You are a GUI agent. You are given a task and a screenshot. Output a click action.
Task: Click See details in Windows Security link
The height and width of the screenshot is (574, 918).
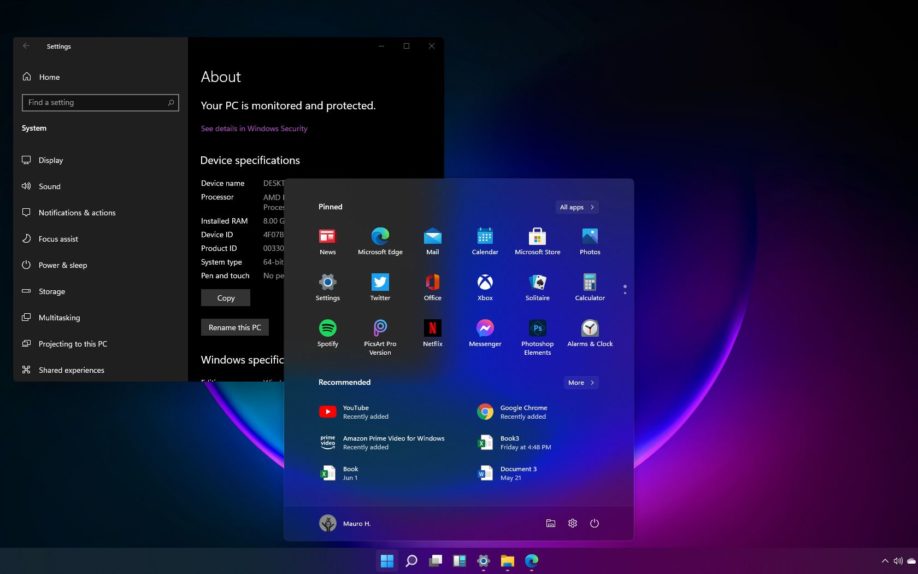(254, 128)
